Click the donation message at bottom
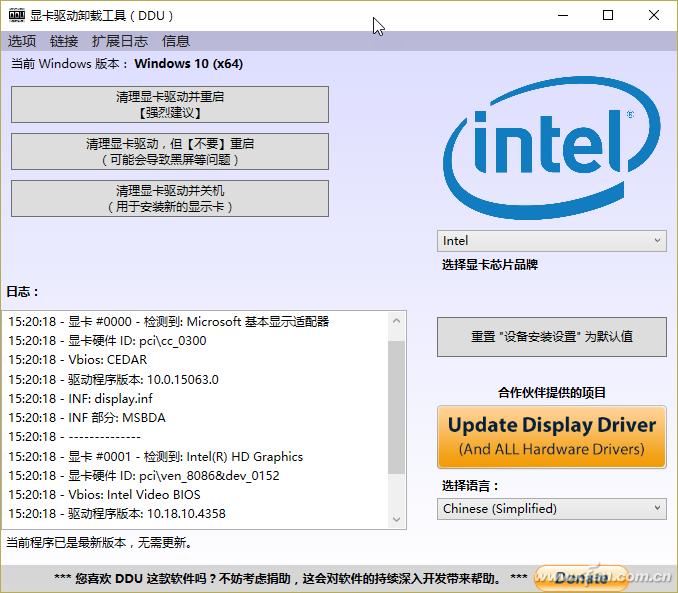Viewport: 678px width, 593px height. 291,578
